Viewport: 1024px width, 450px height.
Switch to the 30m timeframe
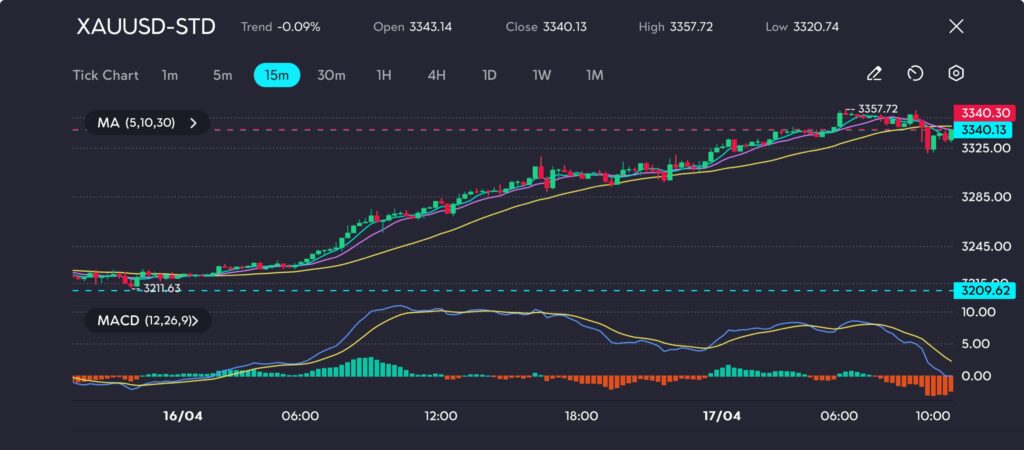(331, 75)
